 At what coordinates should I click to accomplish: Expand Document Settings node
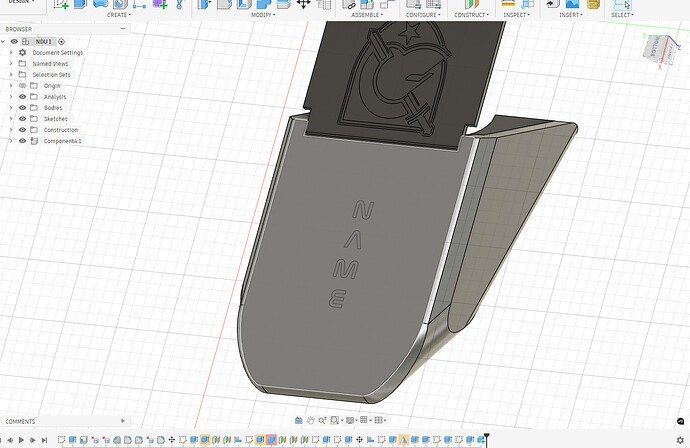coord(11,52)
